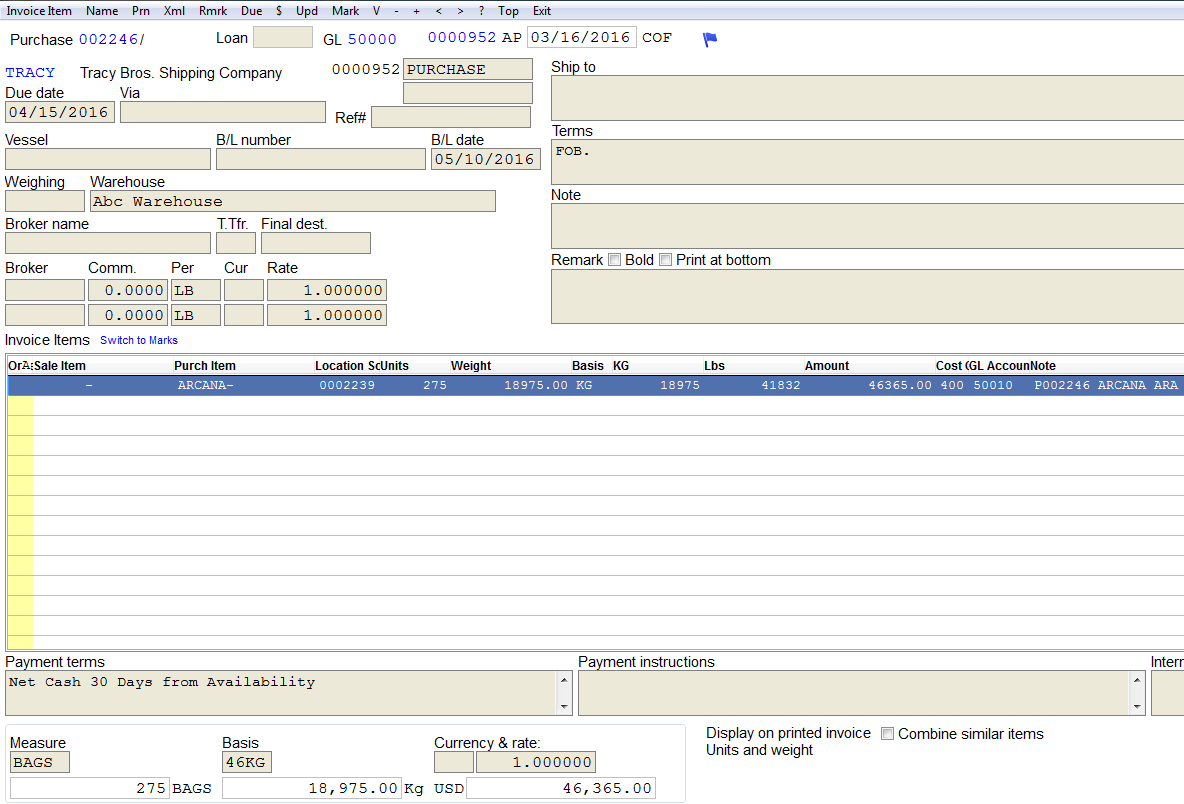Open the Name menu

click(x=102, y=11)
